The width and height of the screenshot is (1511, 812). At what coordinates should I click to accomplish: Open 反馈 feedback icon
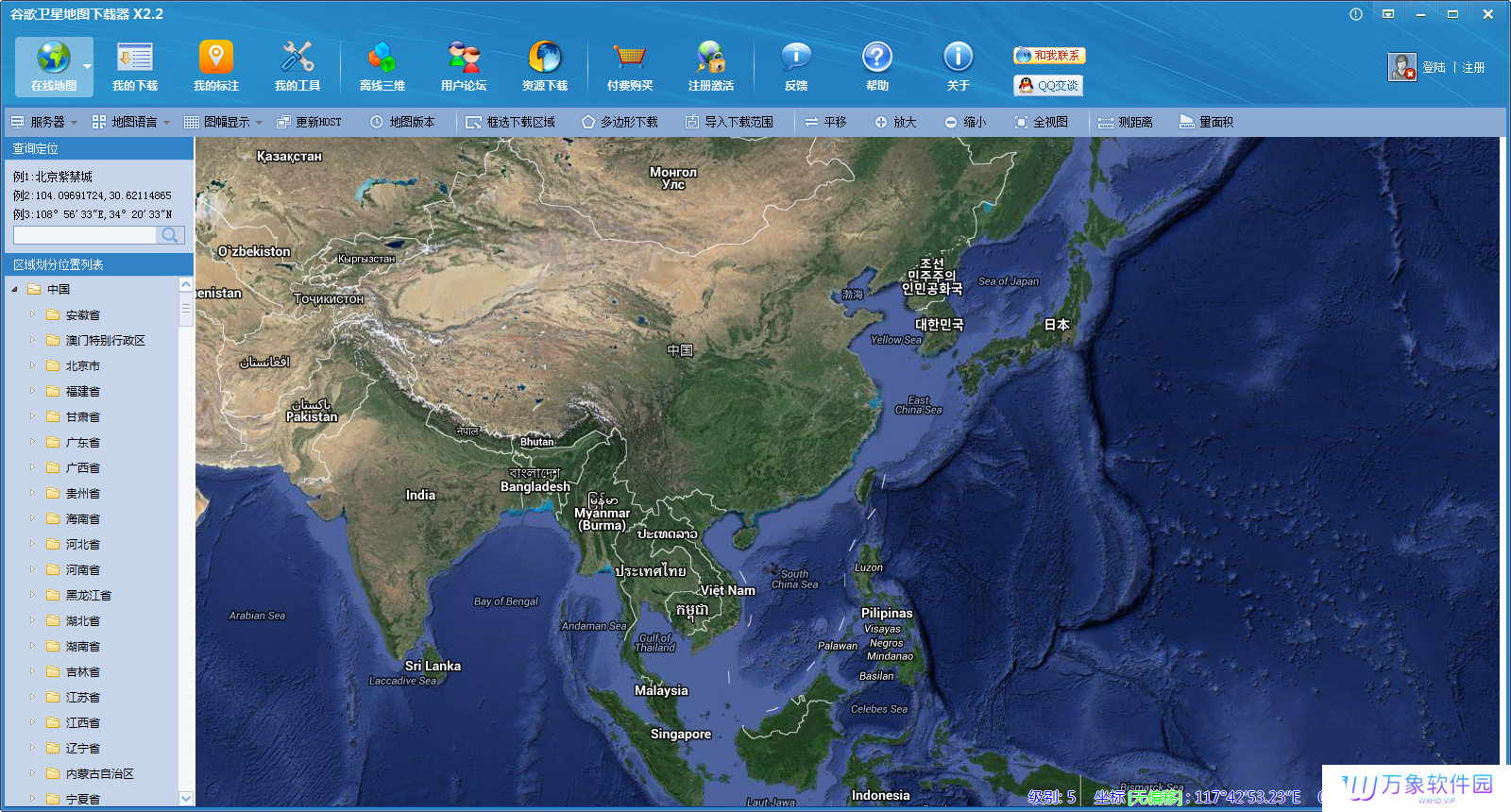coord(796,66)
